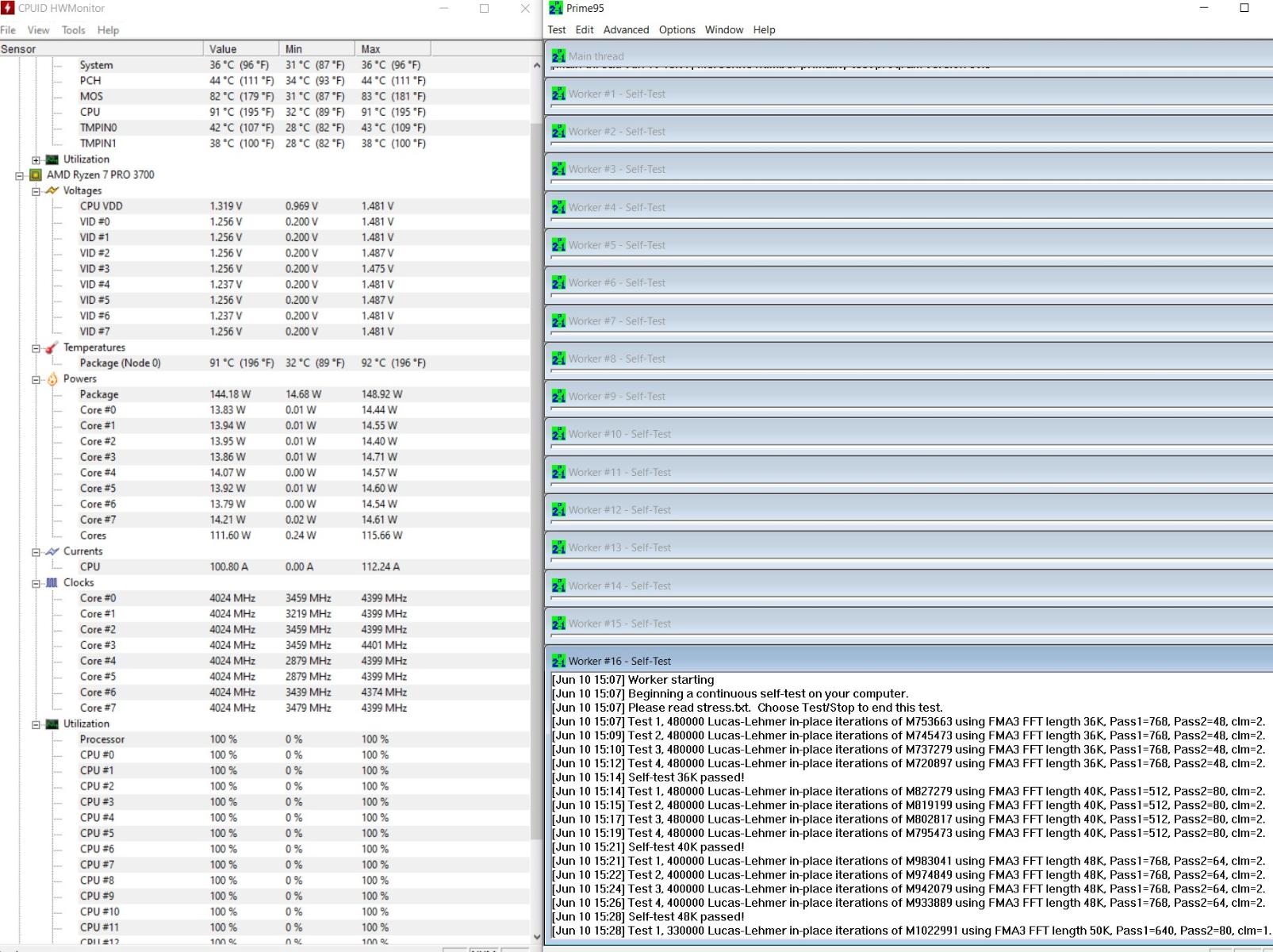1273x952 pixels.
Task: Click the Clocks category icon
Action: point(52,582)
